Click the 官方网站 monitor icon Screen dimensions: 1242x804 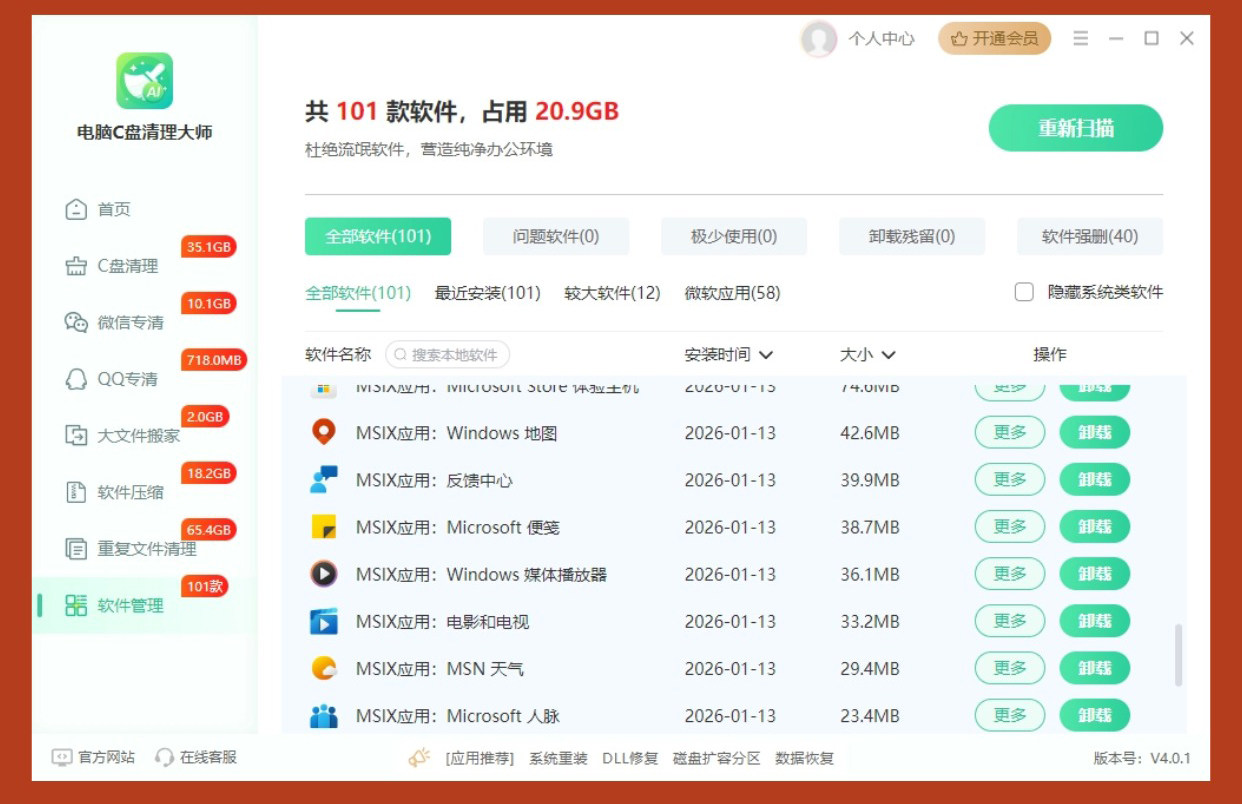62,757
